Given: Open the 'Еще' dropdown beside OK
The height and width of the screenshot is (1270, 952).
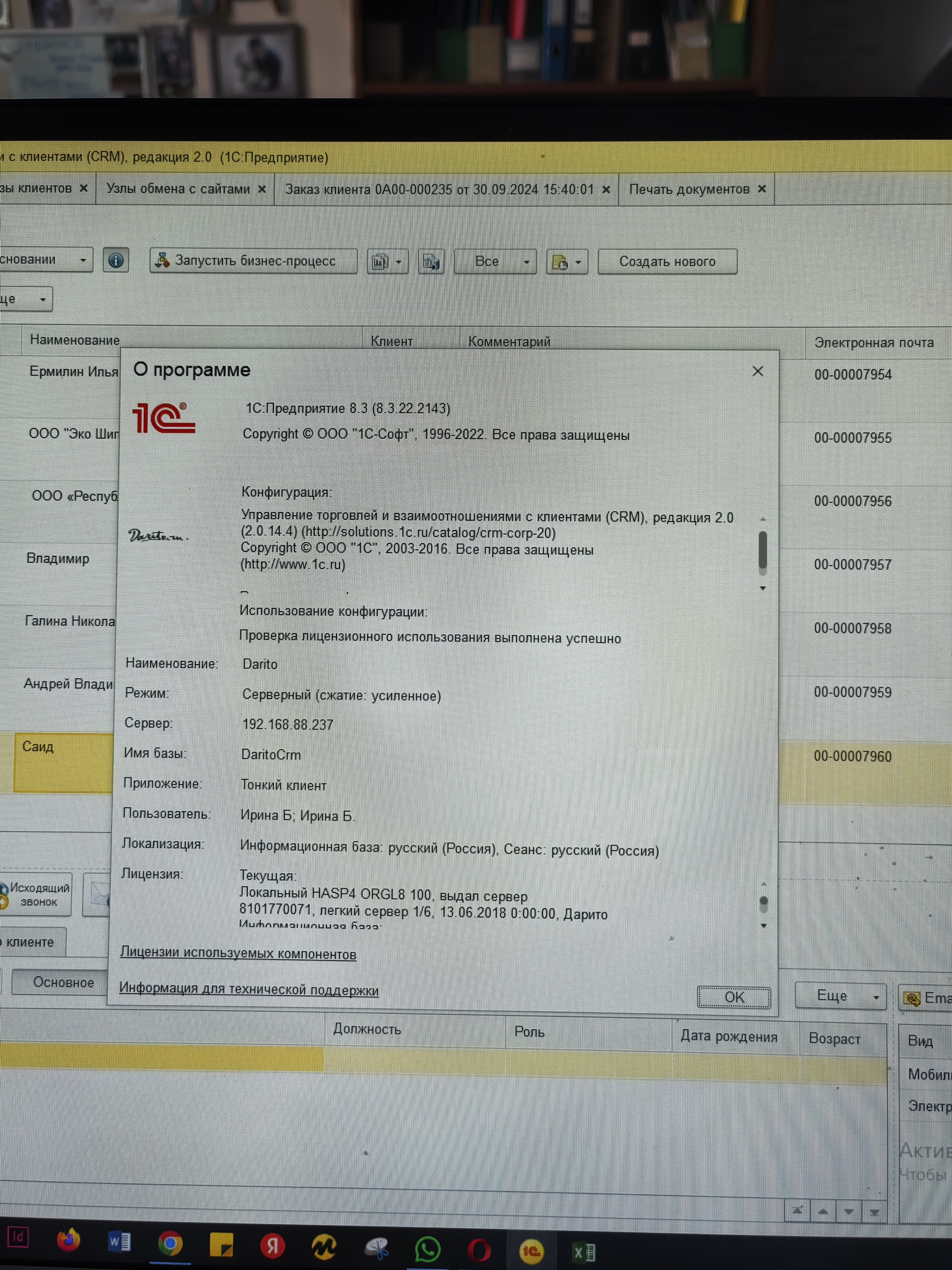Looking at the screenshot, I should pos(840,996).
